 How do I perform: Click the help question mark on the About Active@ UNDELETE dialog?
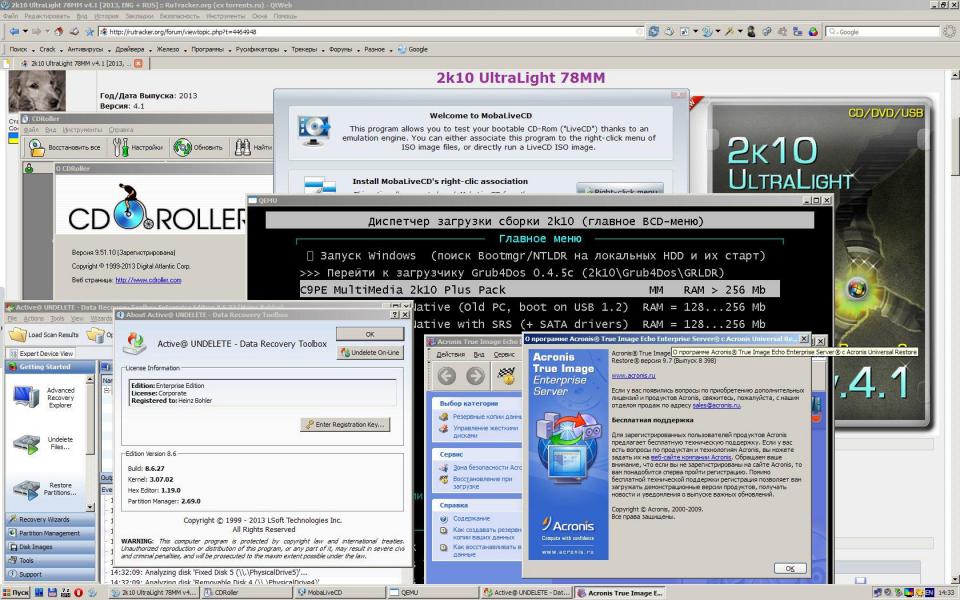click(394, 315)
